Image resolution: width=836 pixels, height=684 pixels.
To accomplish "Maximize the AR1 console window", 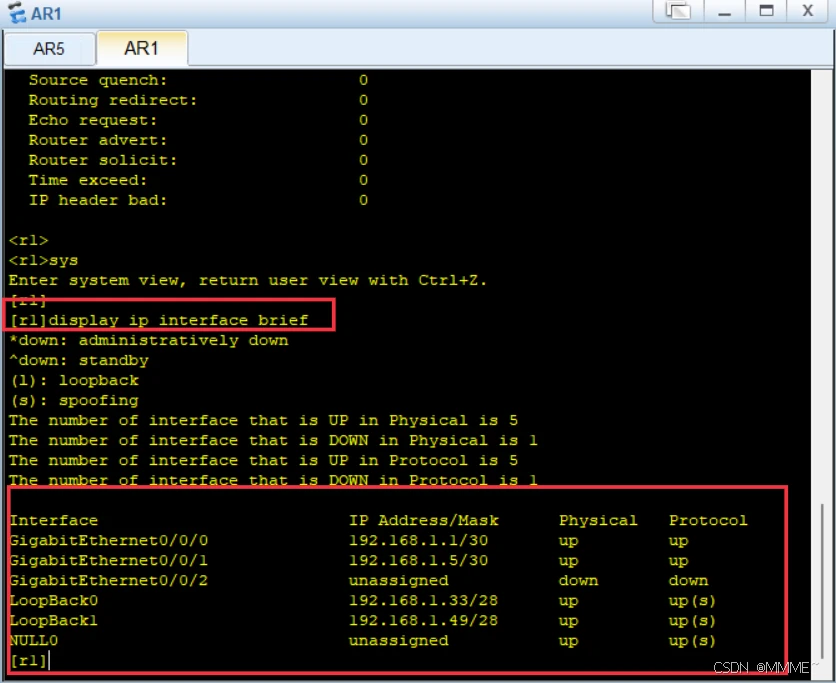I will click(767, 11).
